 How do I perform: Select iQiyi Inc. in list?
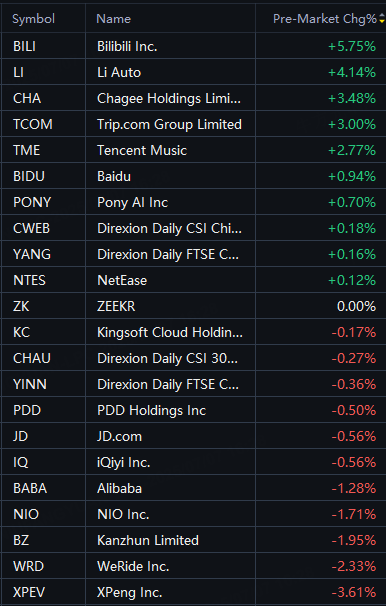(193, 462)
